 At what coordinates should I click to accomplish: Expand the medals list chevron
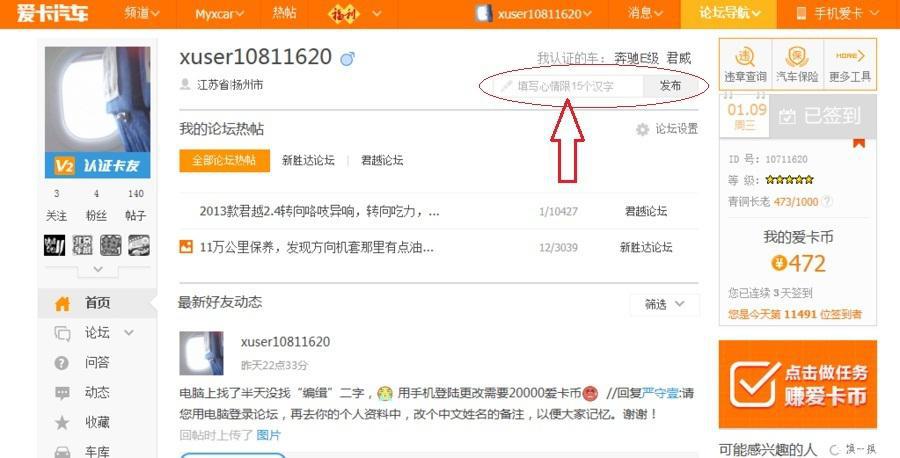click(x=98, y=269)
